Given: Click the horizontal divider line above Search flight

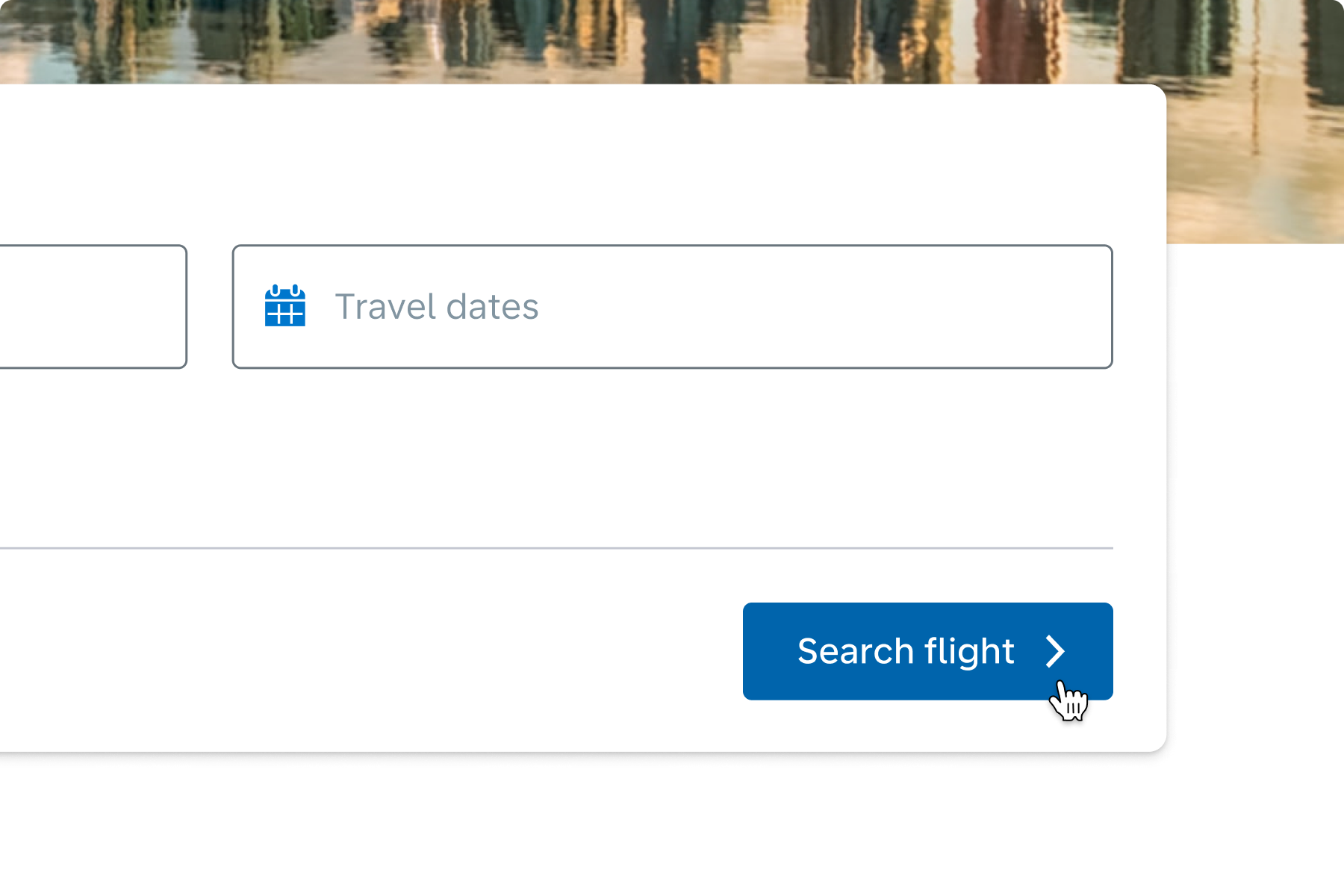Looking at the screenshot, I should pos(556,548).
